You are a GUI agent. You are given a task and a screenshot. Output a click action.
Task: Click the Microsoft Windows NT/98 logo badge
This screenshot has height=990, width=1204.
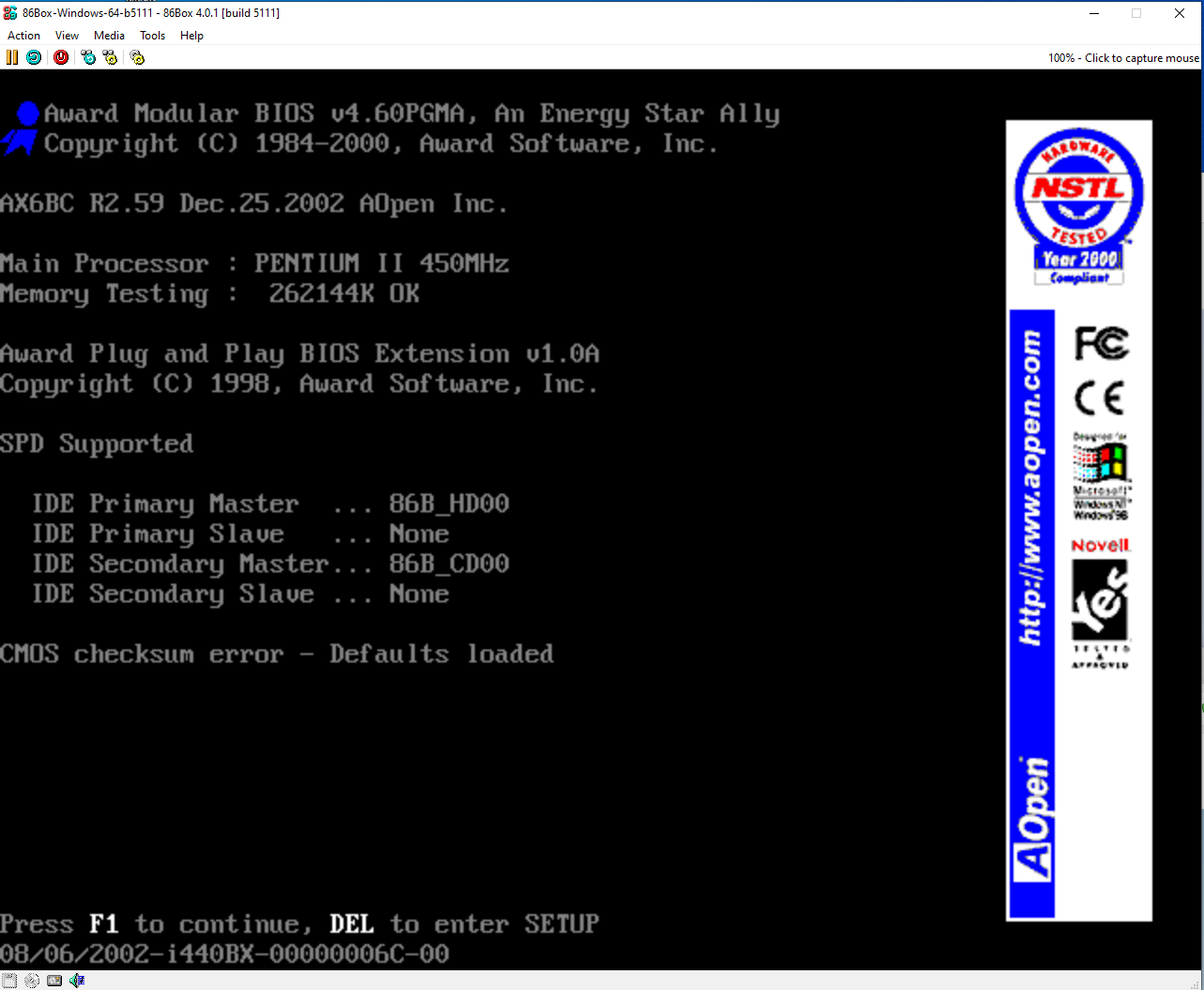pyautogui.click(x=1102, y=477)
